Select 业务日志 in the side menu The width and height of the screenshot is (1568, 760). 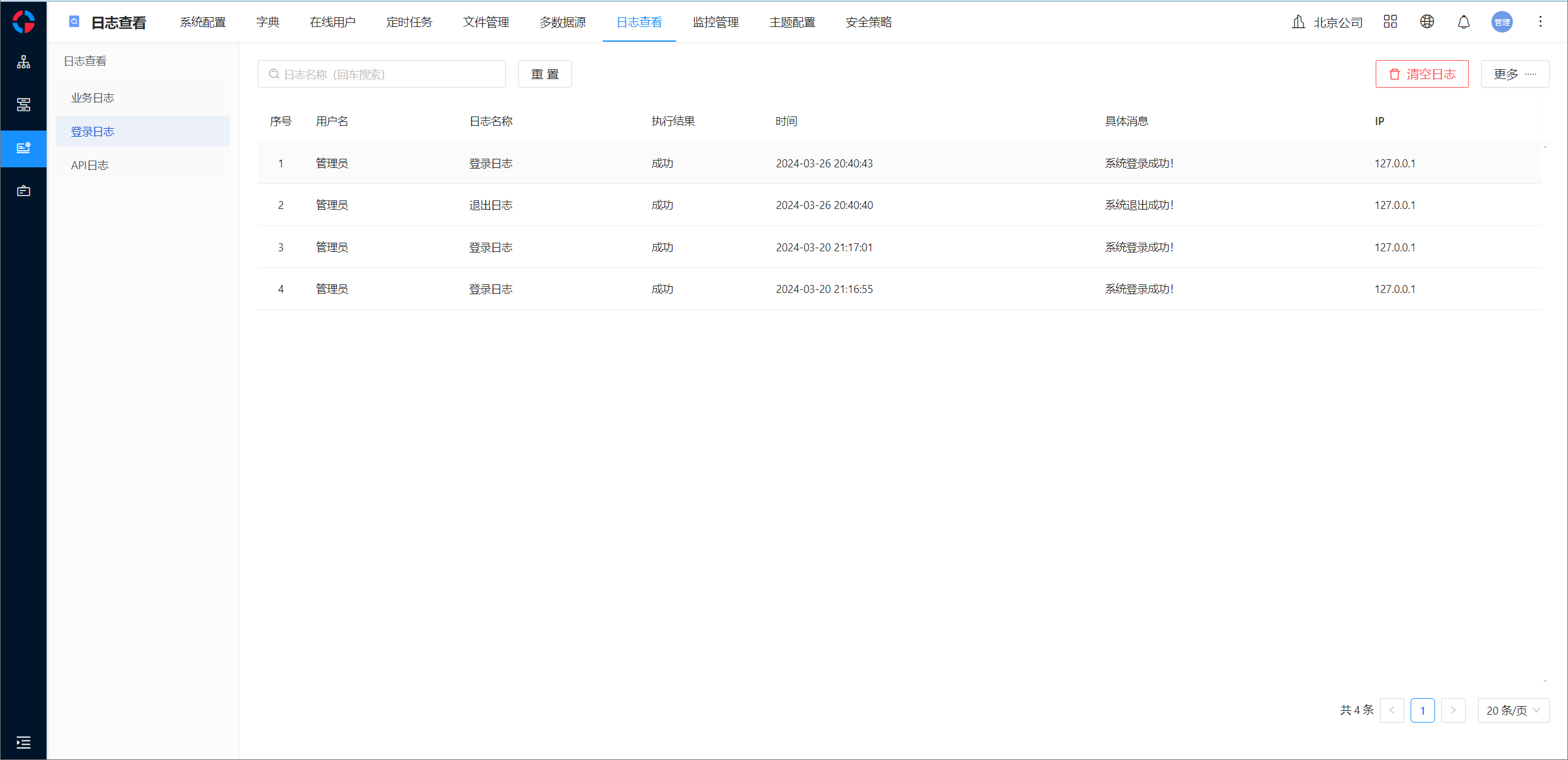click(x=92, y=97)
